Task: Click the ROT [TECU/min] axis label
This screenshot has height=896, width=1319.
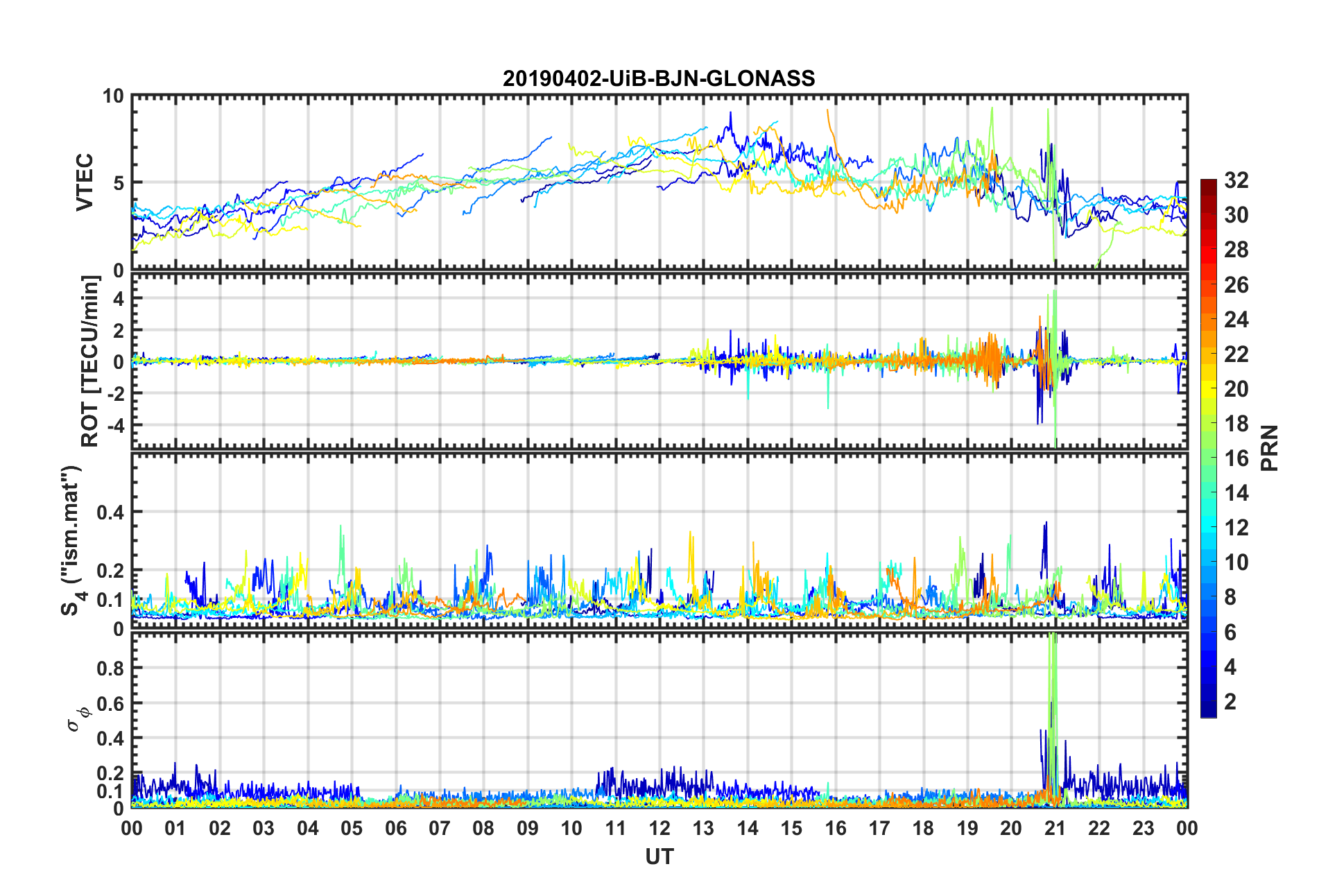Action: point(90,361)
